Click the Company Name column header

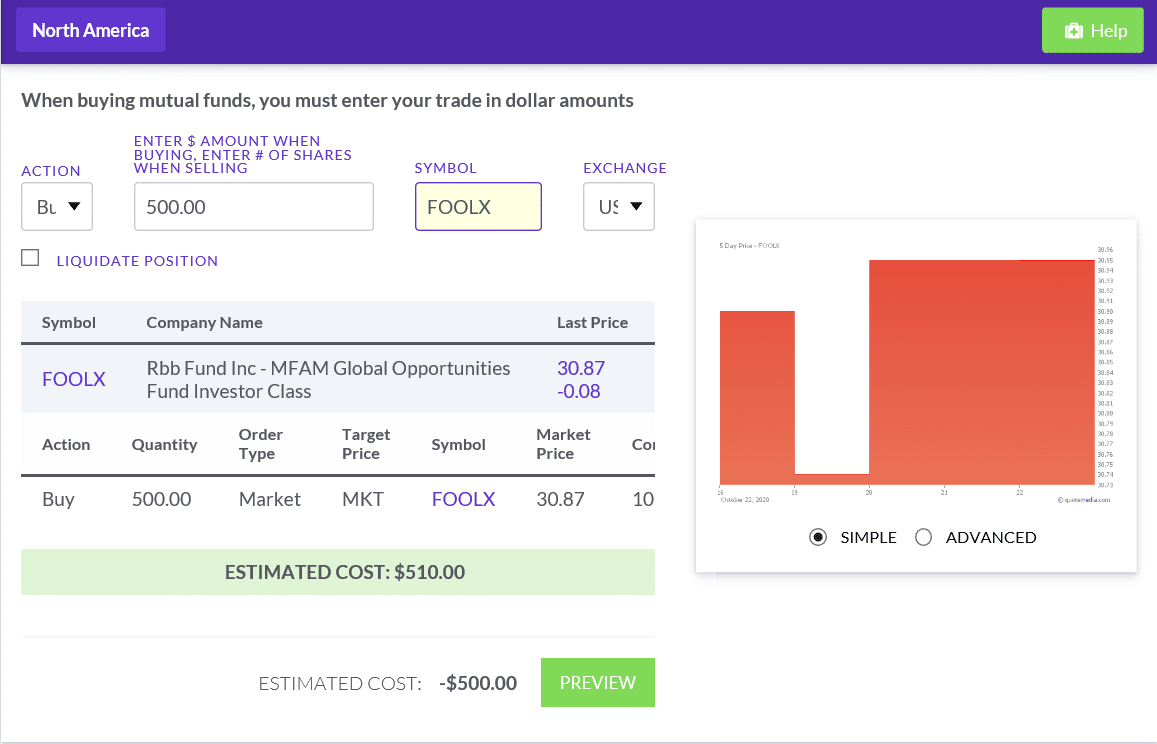pyautogui.click(x=204, y=322)
